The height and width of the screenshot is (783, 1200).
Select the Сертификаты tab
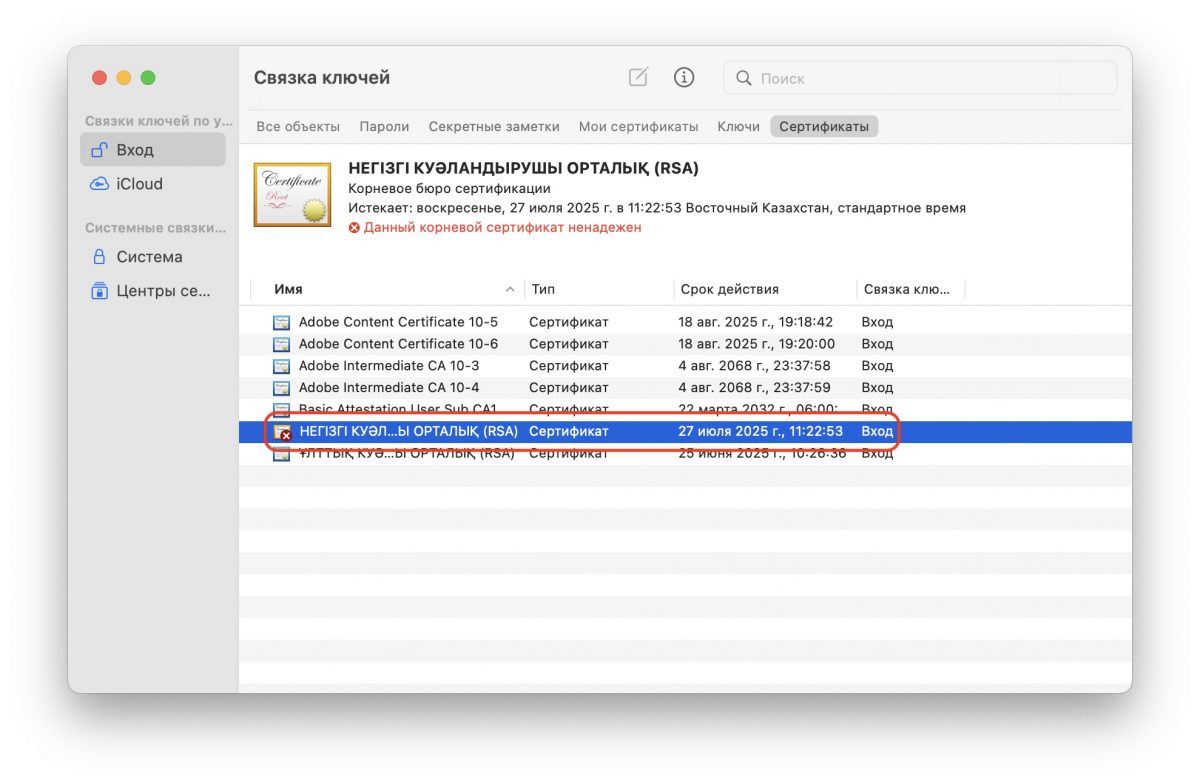click(824, 126)
